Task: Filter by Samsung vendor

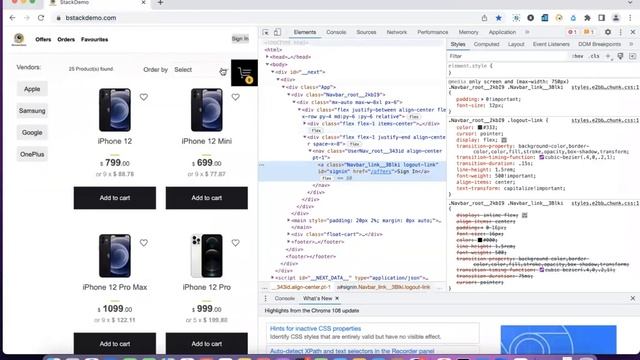Action: tap(32, 111)
